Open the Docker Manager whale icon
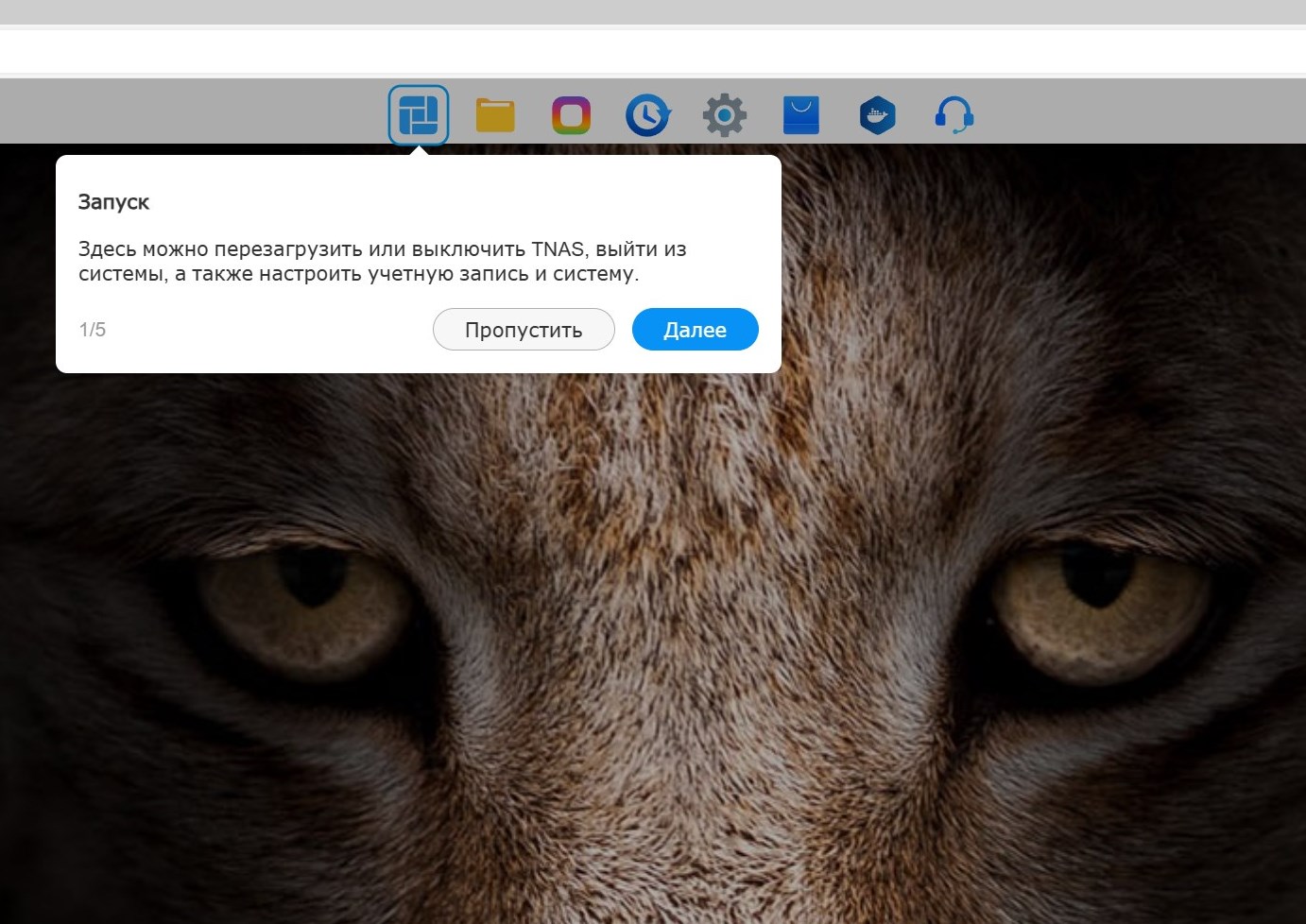This screenshot has width=1306, height=924. click(878, 115)
